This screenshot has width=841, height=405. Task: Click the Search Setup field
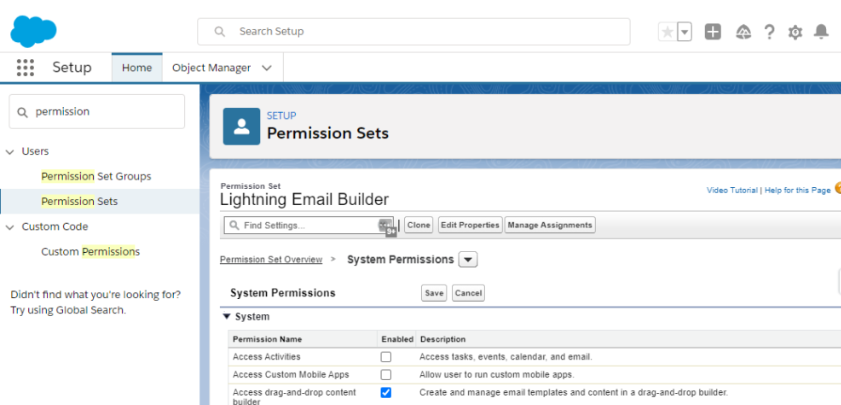pyautogui.click(x=414, y=32)
